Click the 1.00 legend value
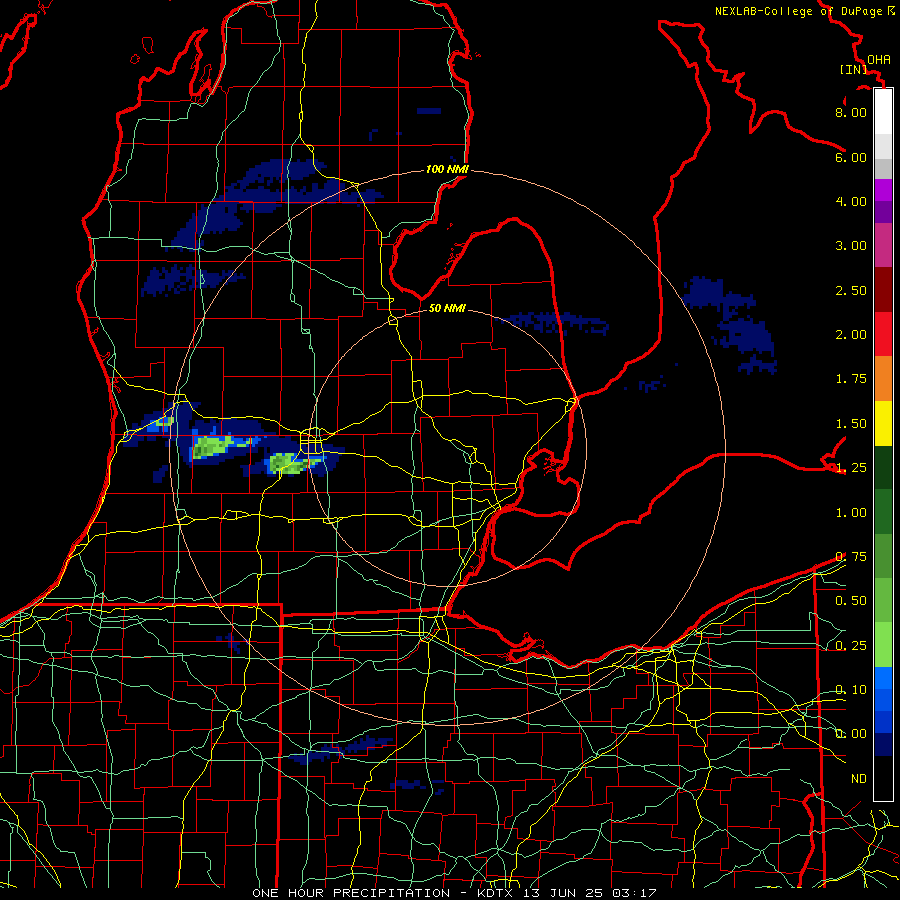This screenshot has width=900, height=900. tap(851, 513)
